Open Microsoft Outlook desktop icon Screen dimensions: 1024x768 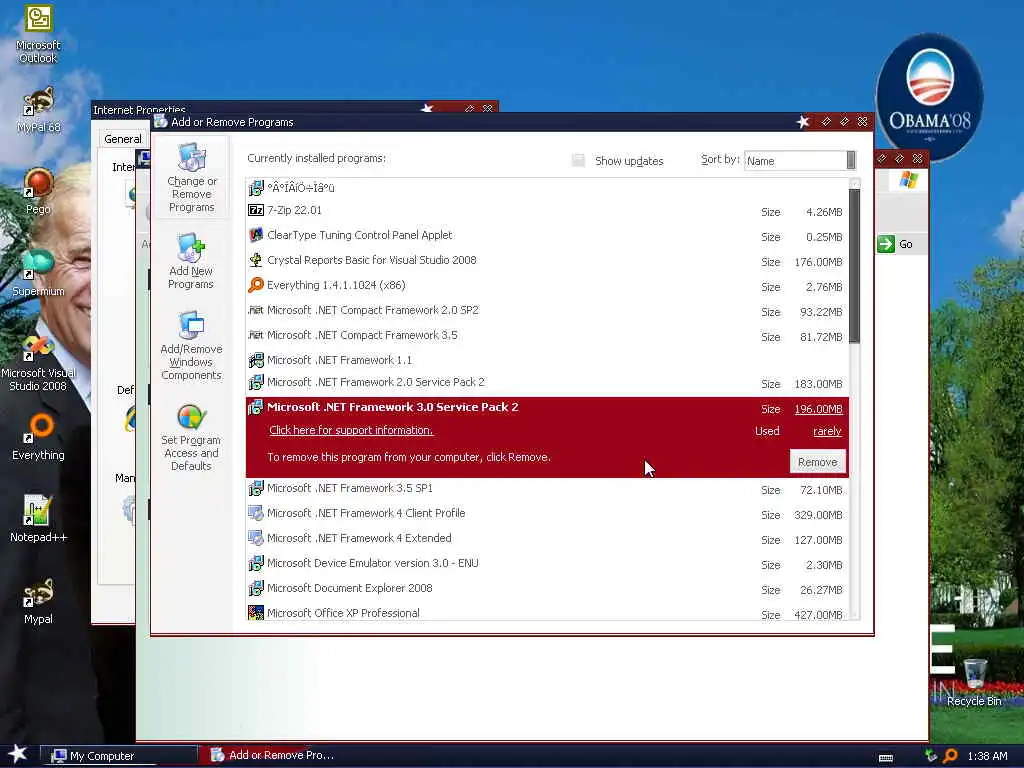pos(38,34)
